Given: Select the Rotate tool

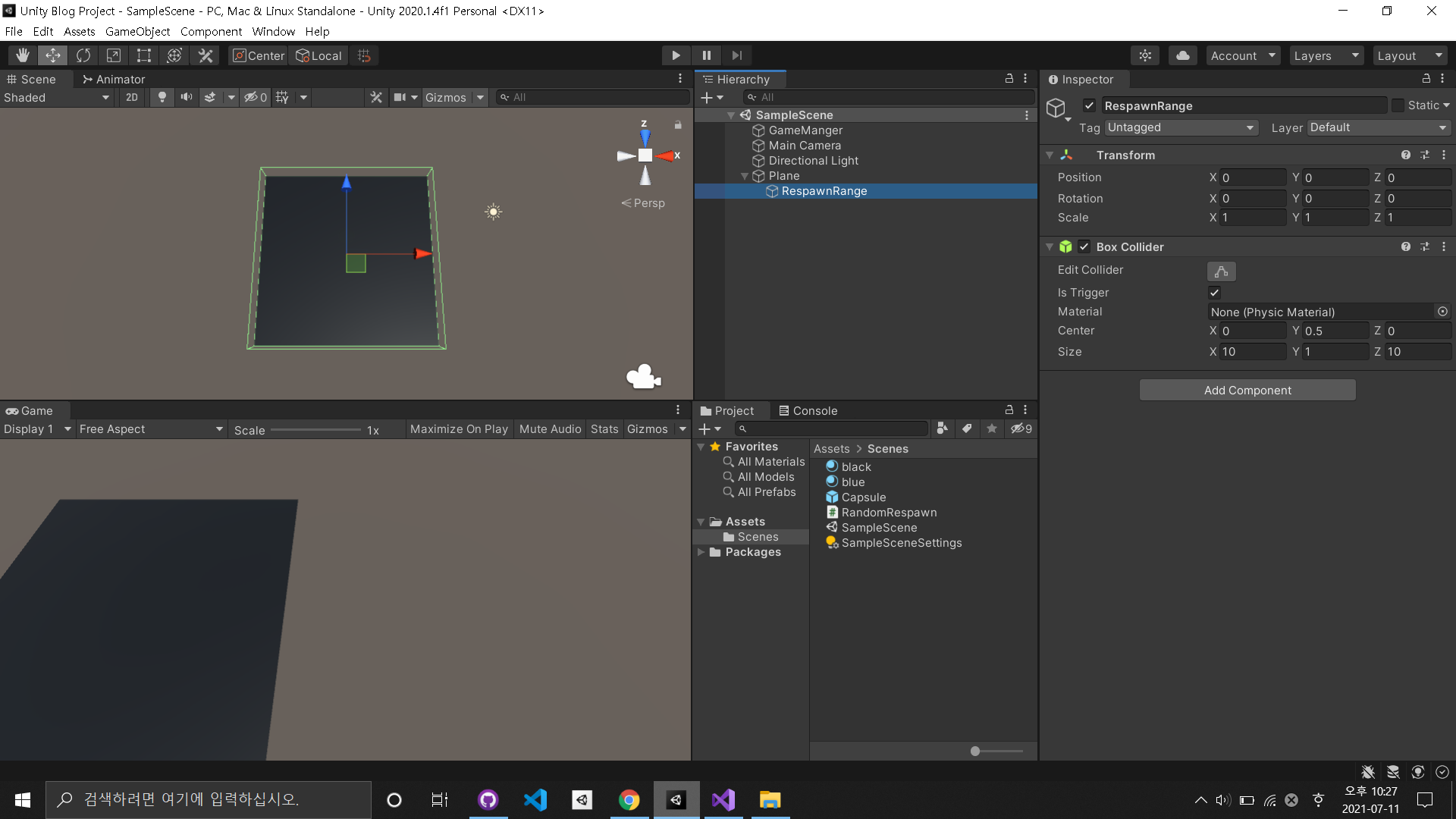Looking at the screenshot, I should (x=83, y=55).
